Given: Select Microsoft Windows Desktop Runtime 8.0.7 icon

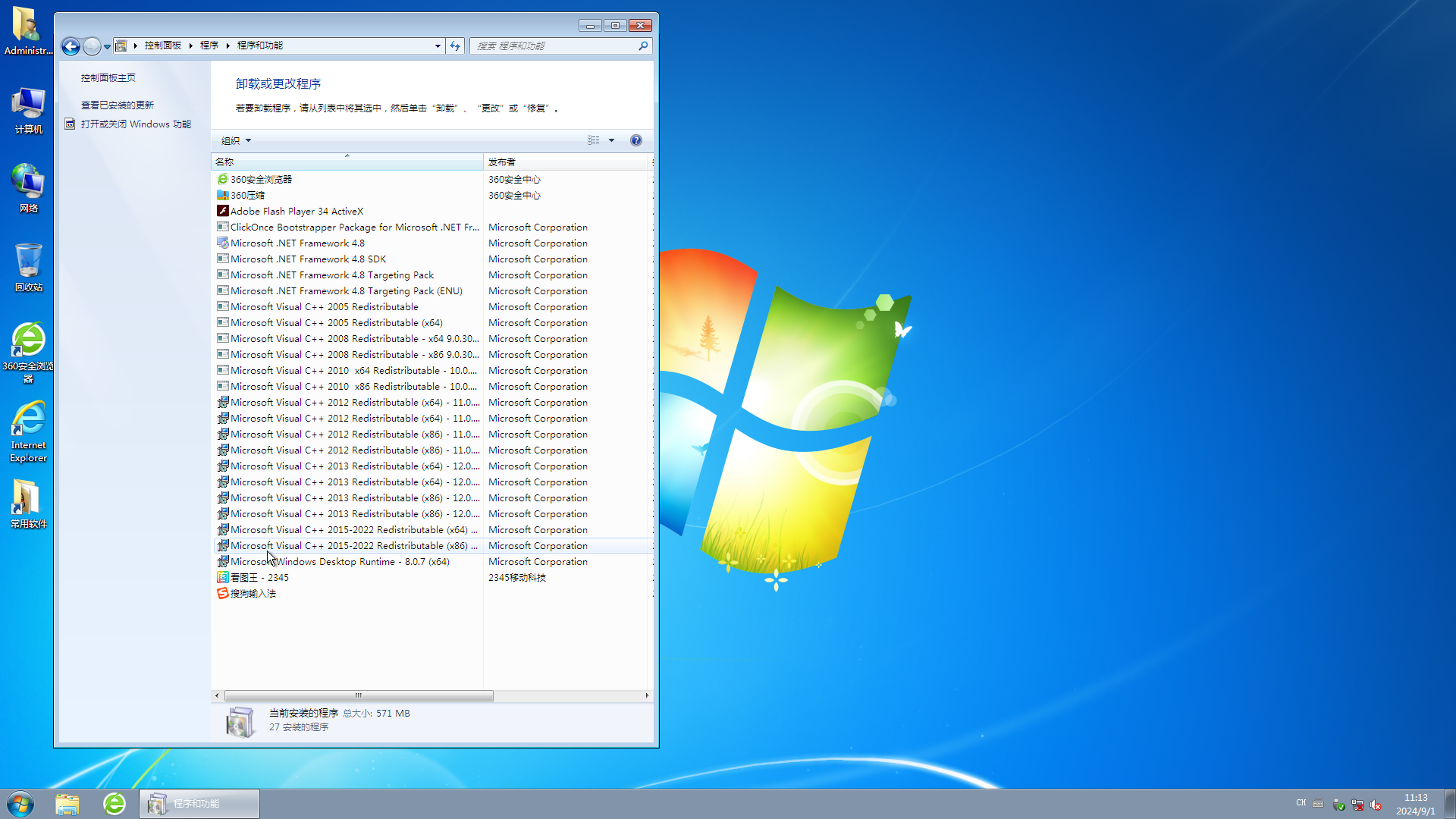Looking at the screenshot, I should 222,561.
